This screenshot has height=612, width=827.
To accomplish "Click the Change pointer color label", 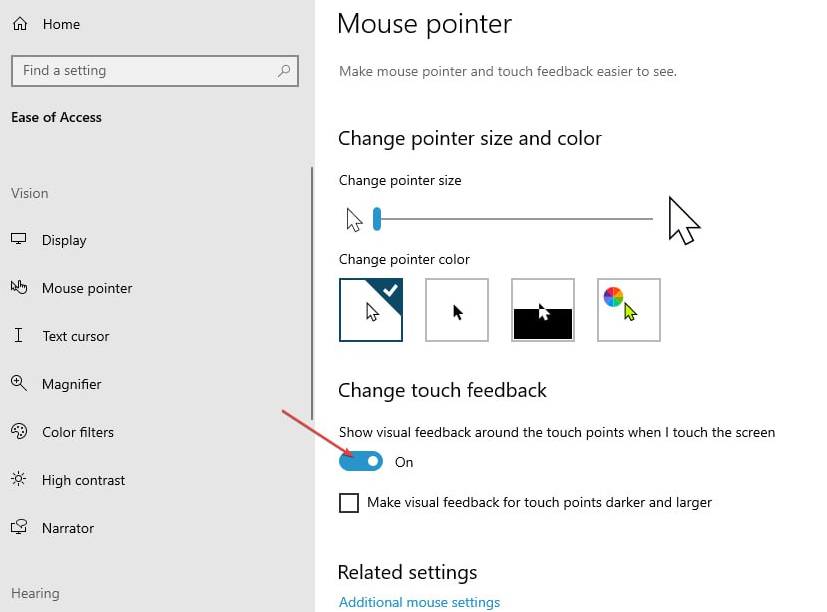I will coord(404,259).
